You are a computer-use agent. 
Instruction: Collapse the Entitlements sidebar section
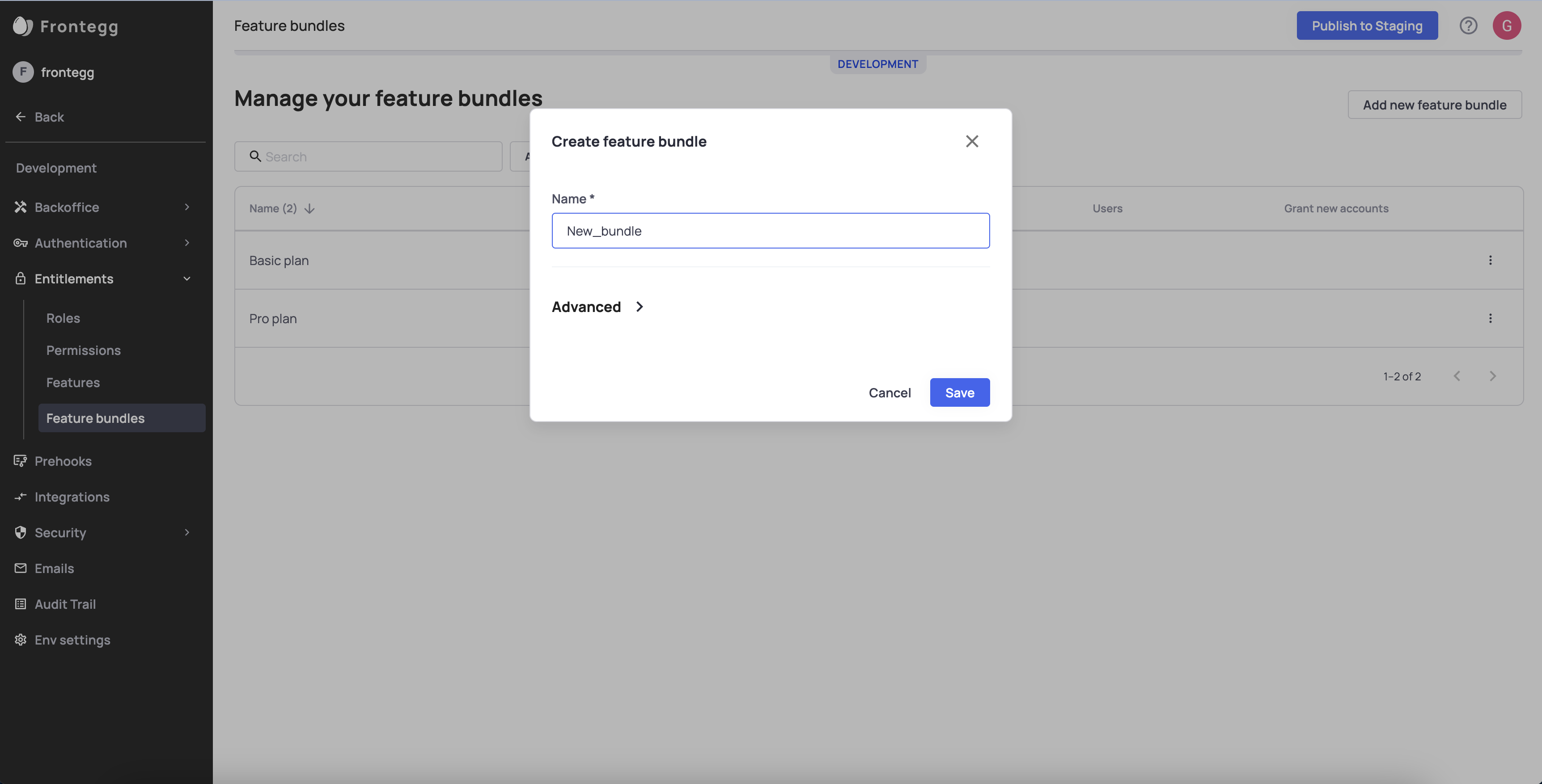pyautogui.click(x=187, y=279)
